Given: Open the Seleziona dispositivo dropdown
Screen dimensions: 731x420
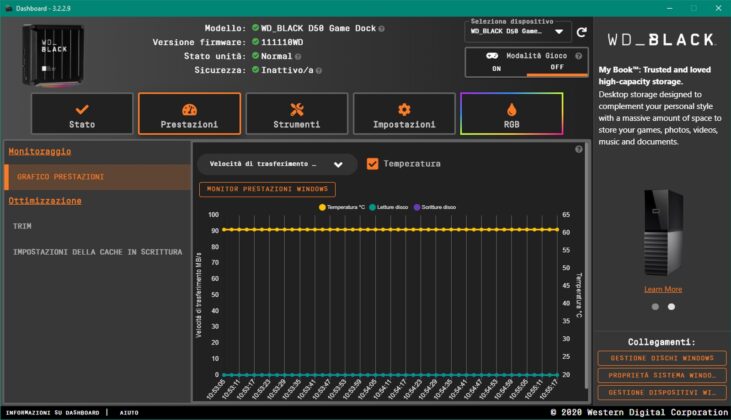Looking at the screenshot, I should click(517, 32).
